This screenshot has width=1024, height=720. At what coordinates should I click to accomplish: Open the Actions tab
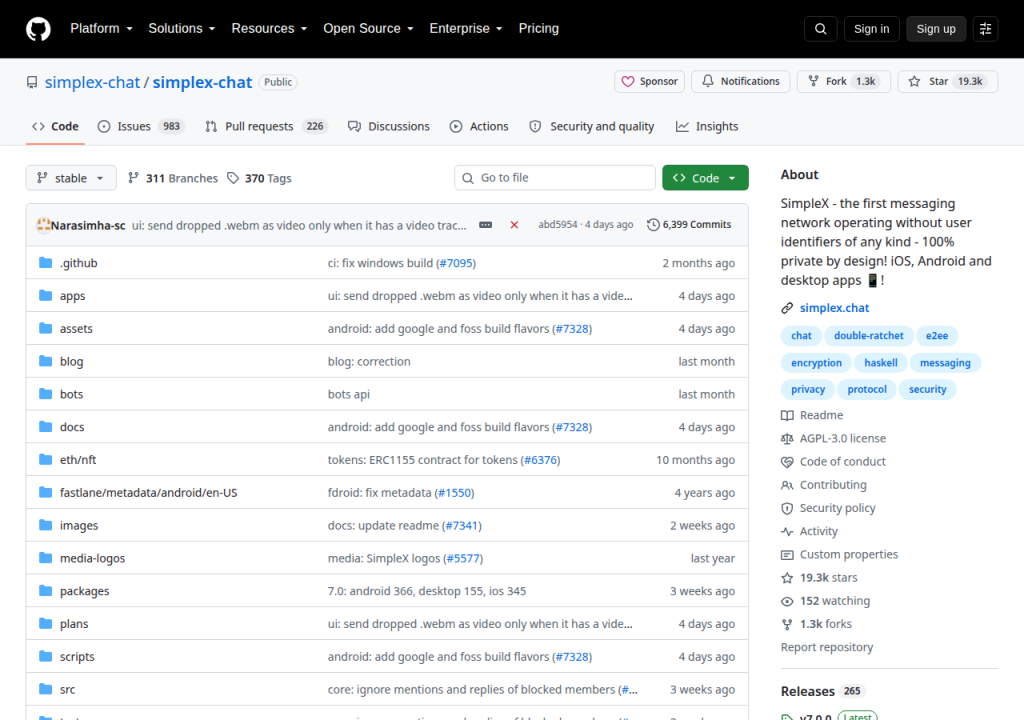click(x=479, y=127)
